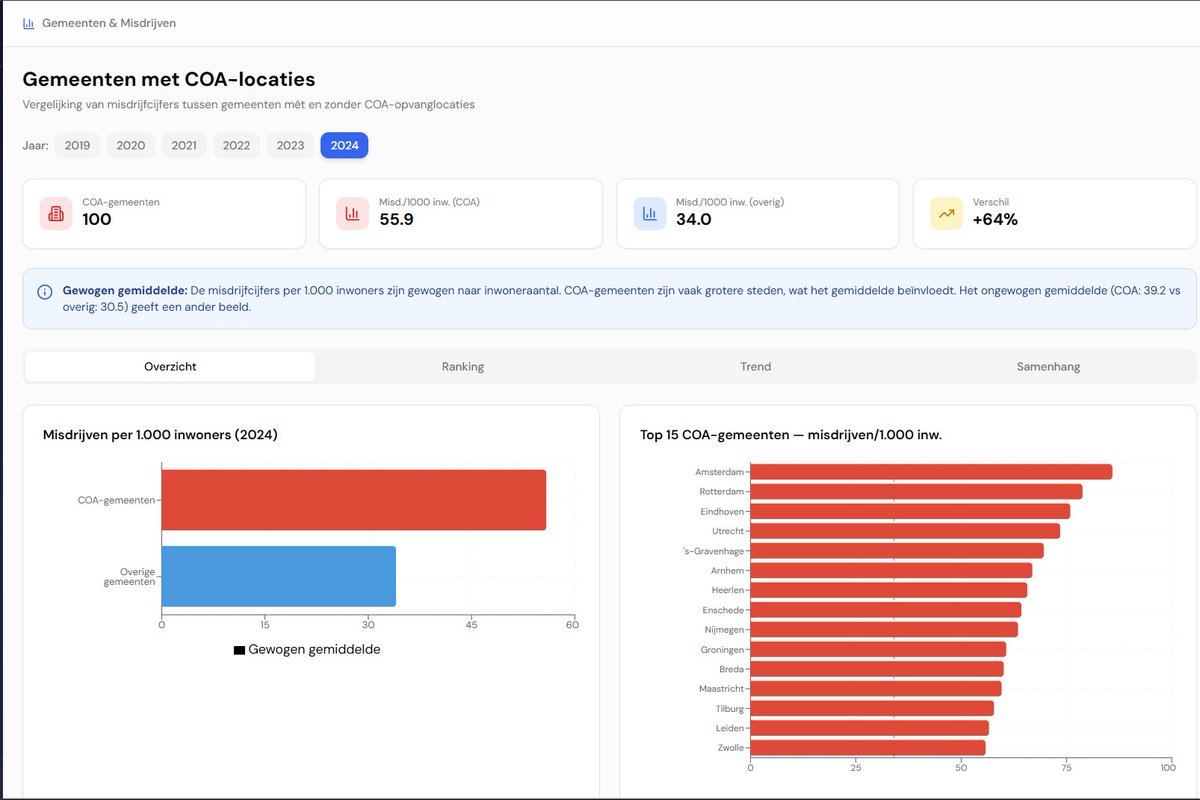Click the red building icon in COA-gemeenten card

(x=56, y=213)
